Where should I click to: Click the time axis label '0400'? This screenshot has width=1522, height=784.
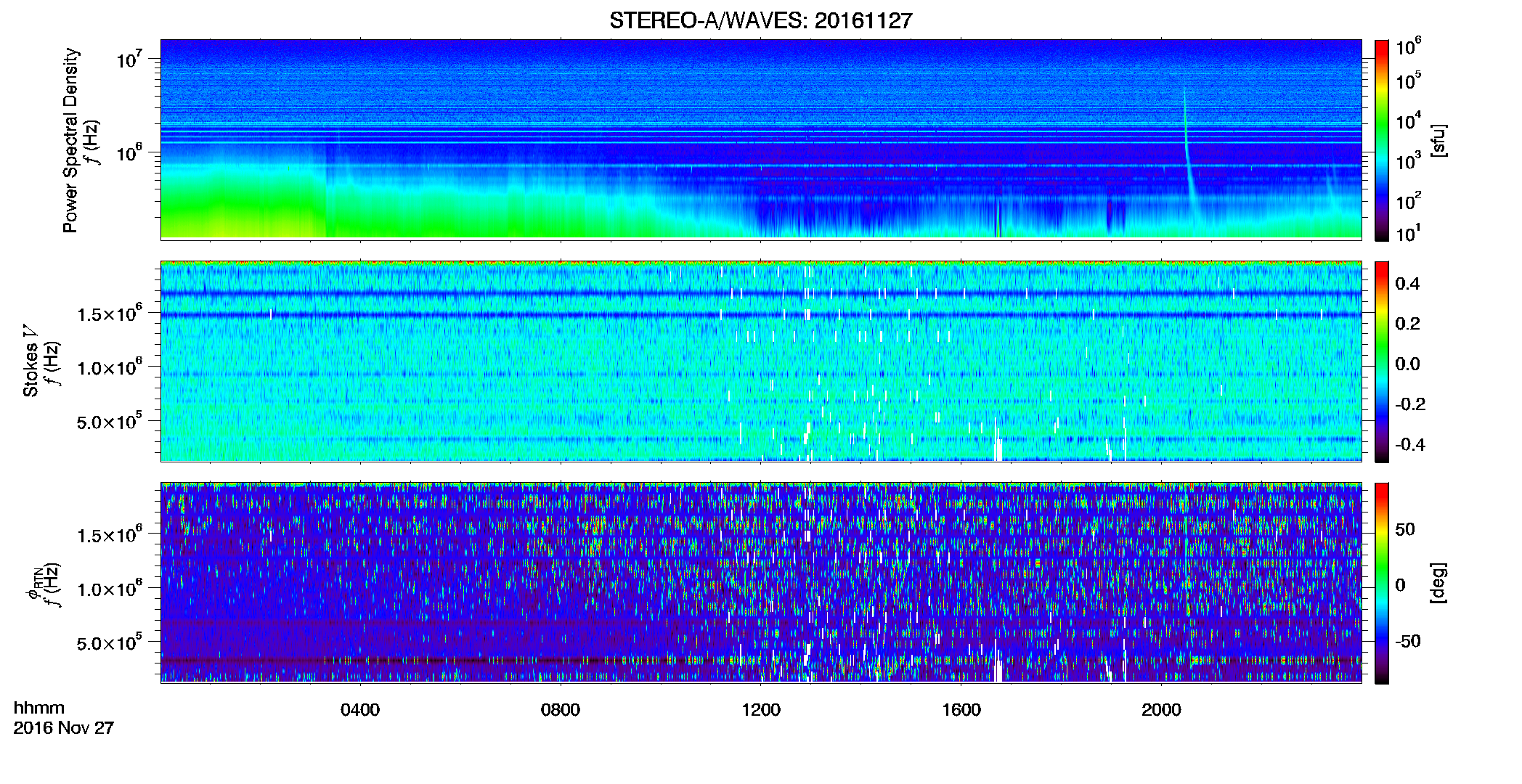360,710
